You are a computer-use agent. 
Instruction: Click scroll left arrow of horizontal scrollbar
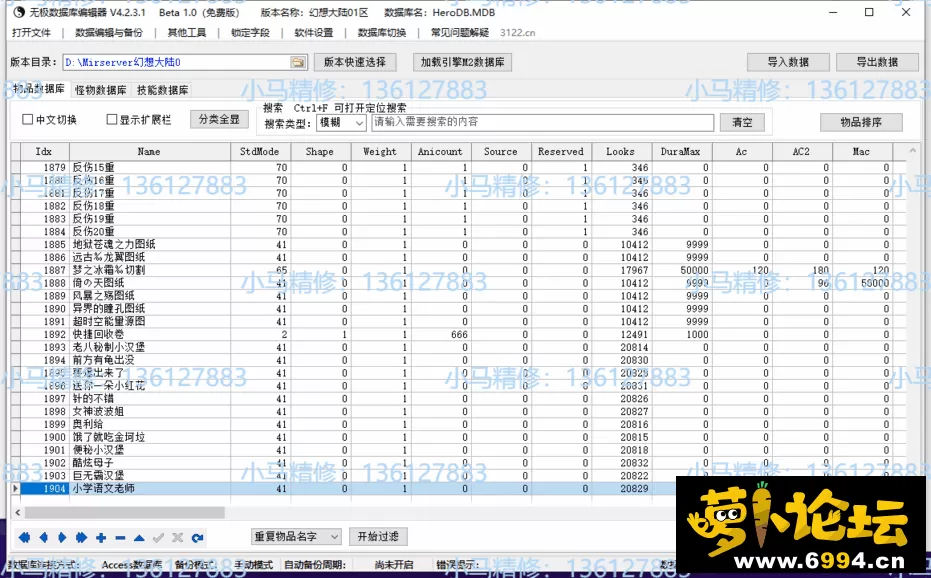[x=18, y=512]
